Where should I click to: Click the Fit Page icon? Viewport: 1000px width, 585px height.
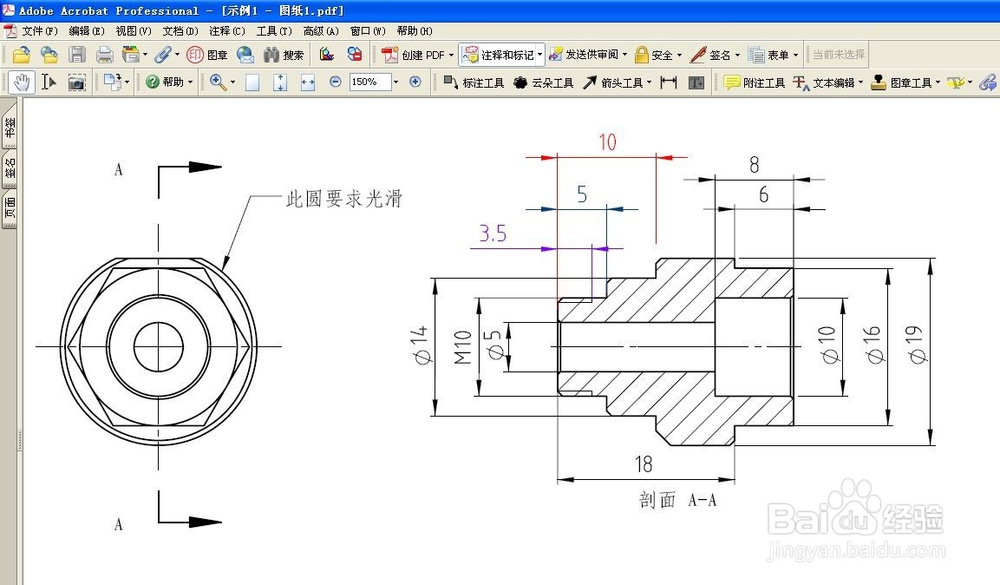pyautogui.click(x=280, y=82)
